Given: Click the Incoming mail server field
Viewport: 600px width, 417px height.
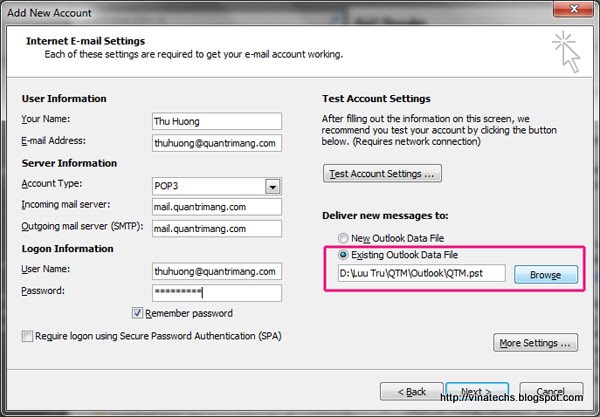Looking at the screenshot, I should (217, 207).
